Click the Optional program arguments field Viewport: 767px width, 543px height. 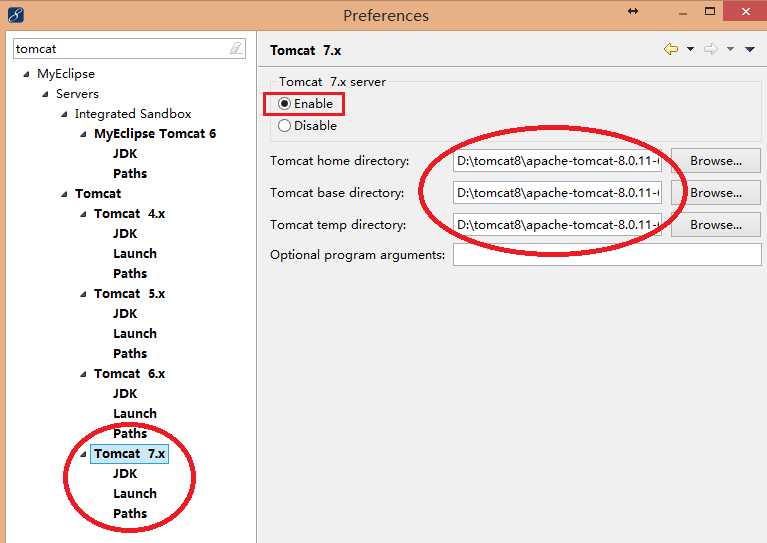[607, 255]
